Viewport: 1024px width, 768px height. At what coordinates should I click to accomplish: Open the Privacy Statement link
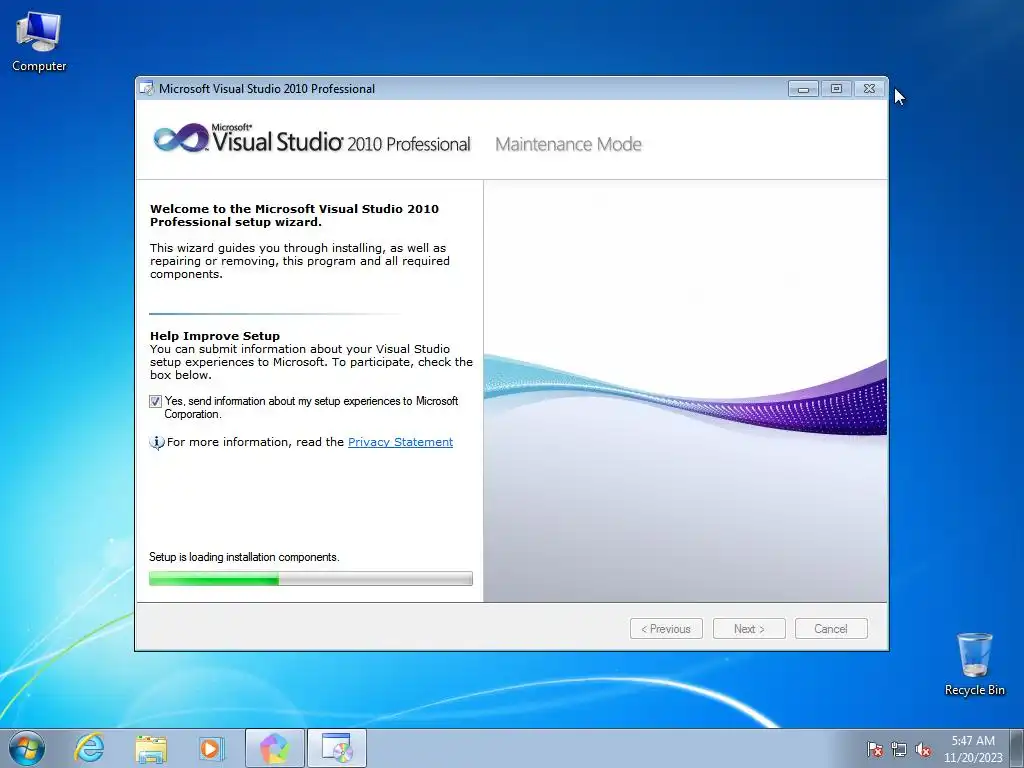tap(400, 442)
